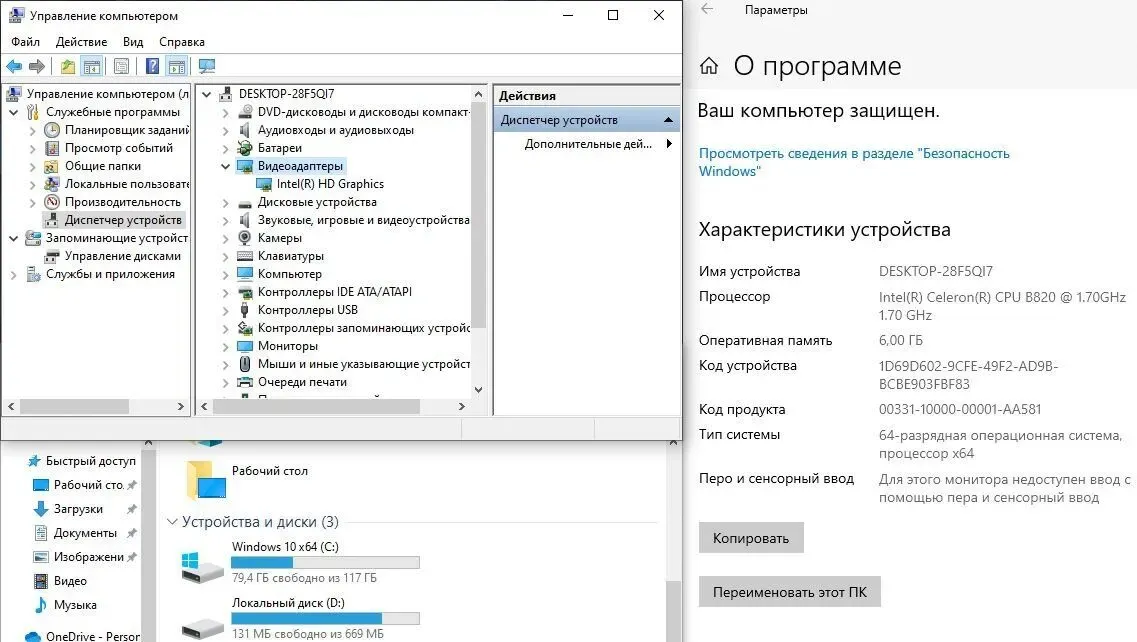
Task: Click the back arrow in Параметры window
Action: (x=708, y=10)
